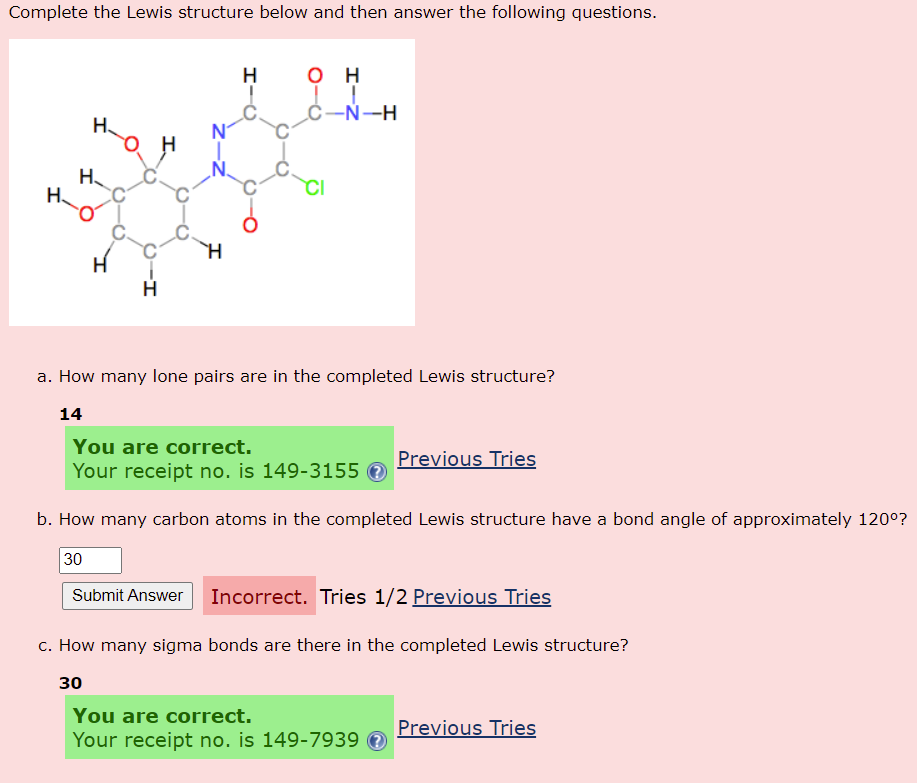The image size is (917, 783).
Task: Open Previous Tries for question c
Action: pos(466,727)
